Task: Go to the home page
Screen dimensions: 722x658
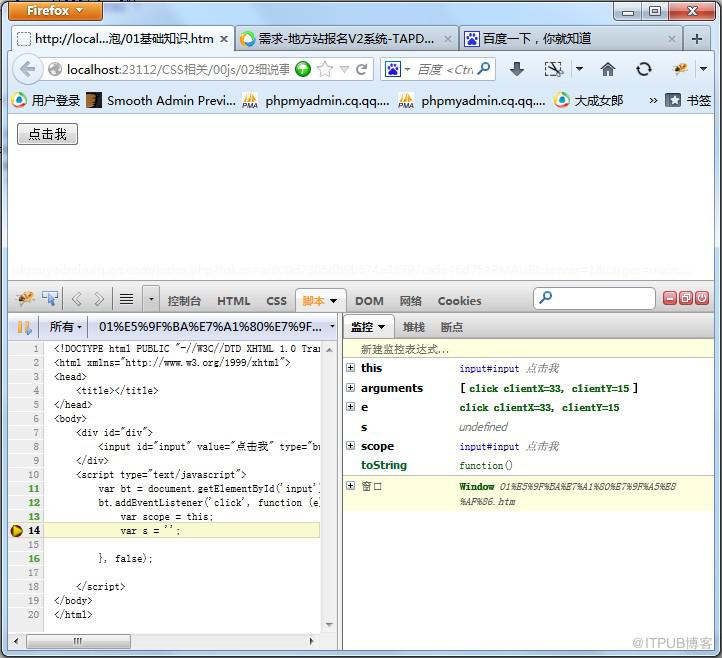Action: coord(608,70)
